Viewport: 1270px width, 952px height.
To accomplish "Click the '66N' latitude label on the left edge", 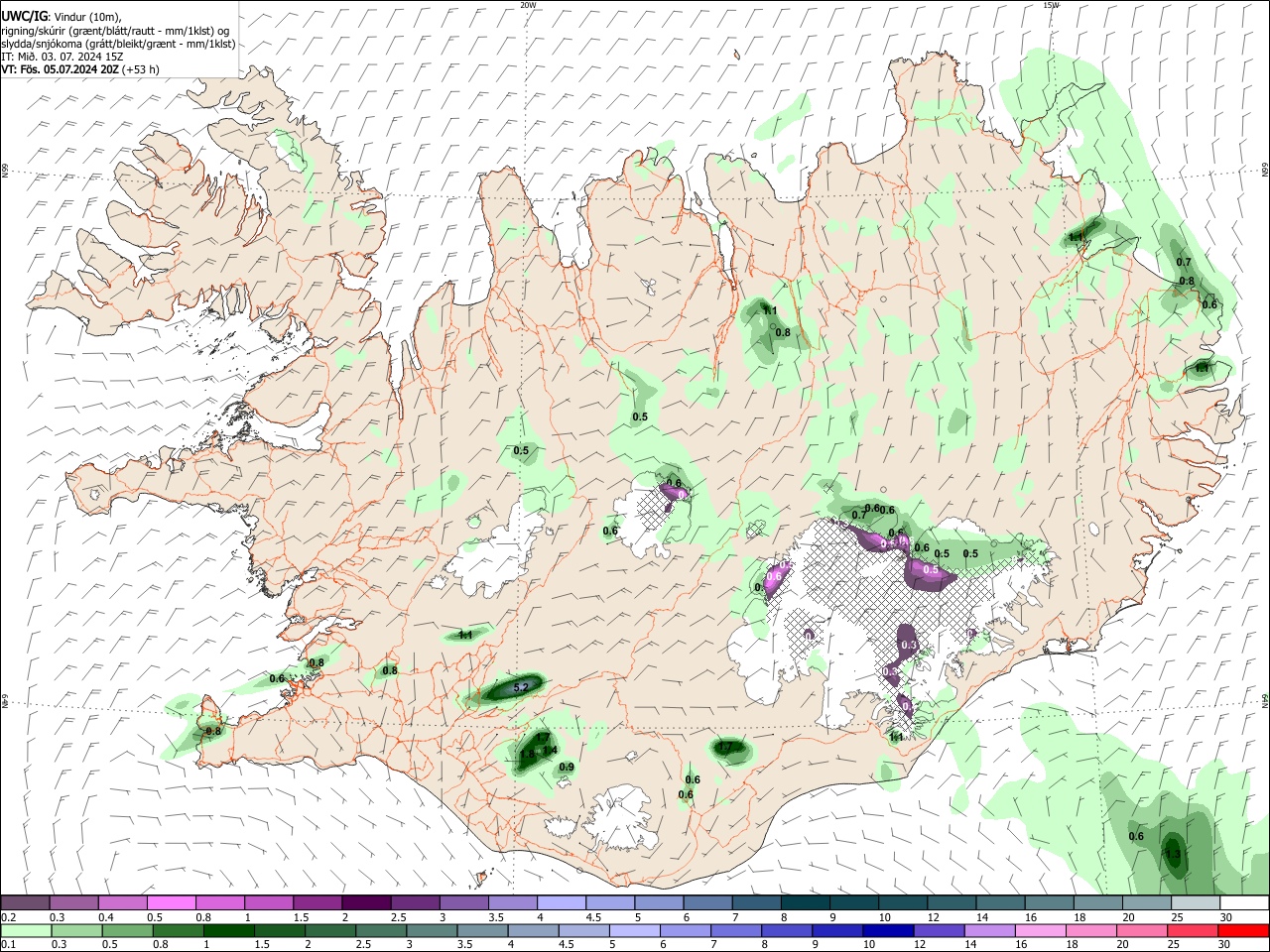I will coord(5,171).
